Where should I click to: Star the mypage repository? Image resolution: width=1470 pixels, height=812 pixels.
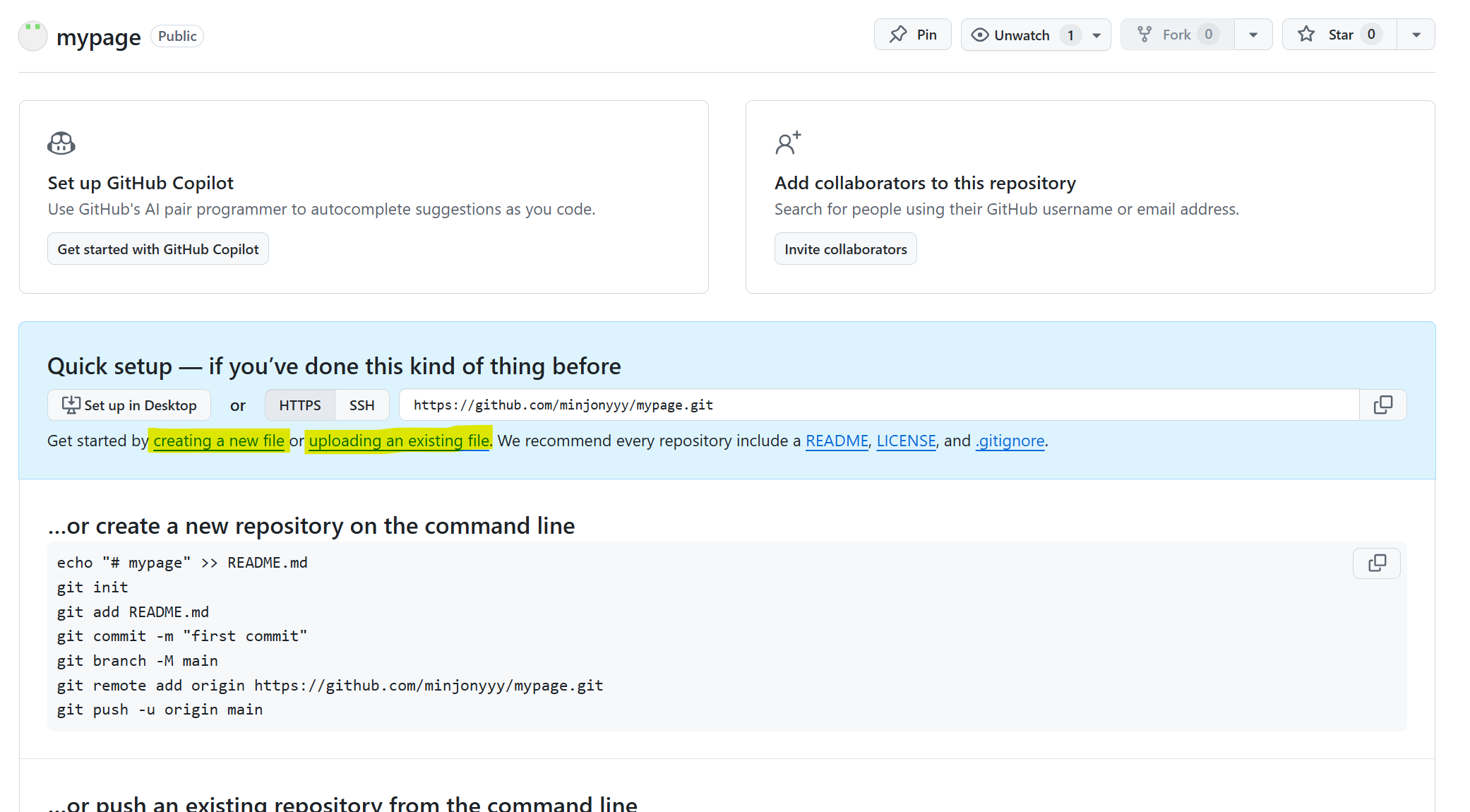tap(1339, 35)
